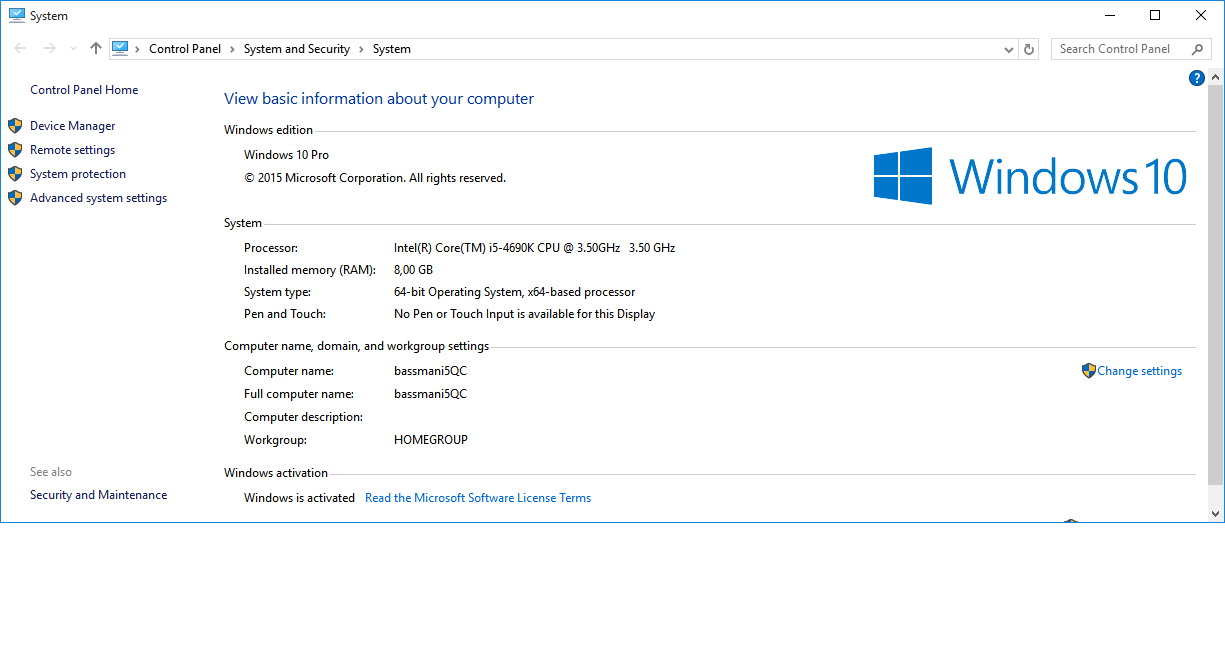Click the scrollbar up arrow
Screen dimensions: 1225x648
click(1216, 77)
